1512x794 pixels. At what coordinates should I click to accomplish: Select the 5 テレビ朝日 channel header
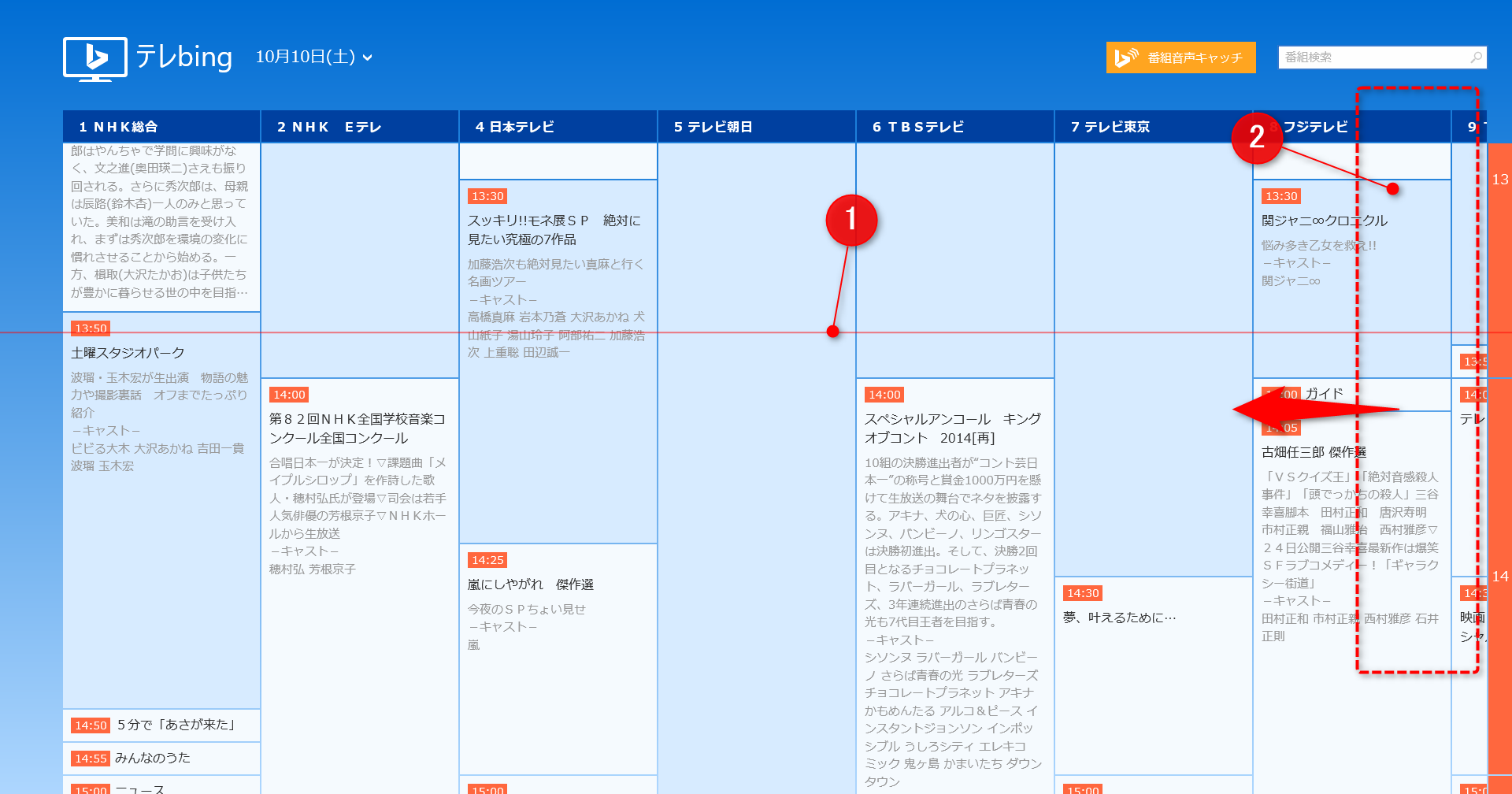tap(757, 127)
